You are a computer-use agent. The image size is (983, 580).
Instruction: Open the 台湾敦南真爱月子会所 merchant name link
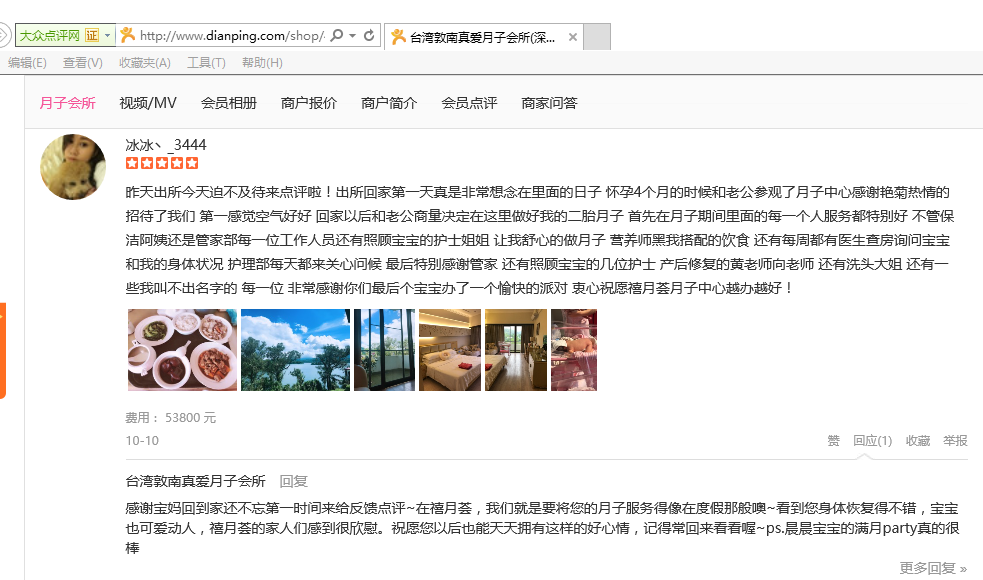[x=196, y=482]
